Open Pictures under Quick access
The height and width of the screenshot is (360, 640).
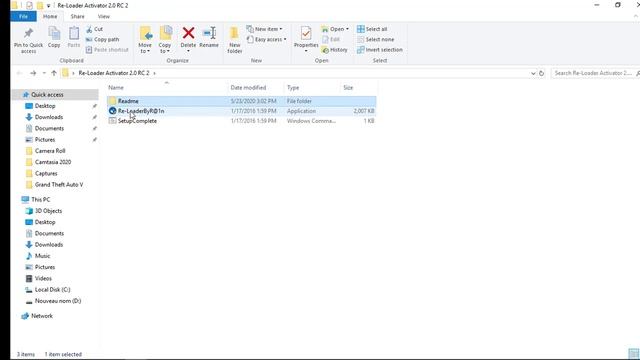[x=45, y=140]
